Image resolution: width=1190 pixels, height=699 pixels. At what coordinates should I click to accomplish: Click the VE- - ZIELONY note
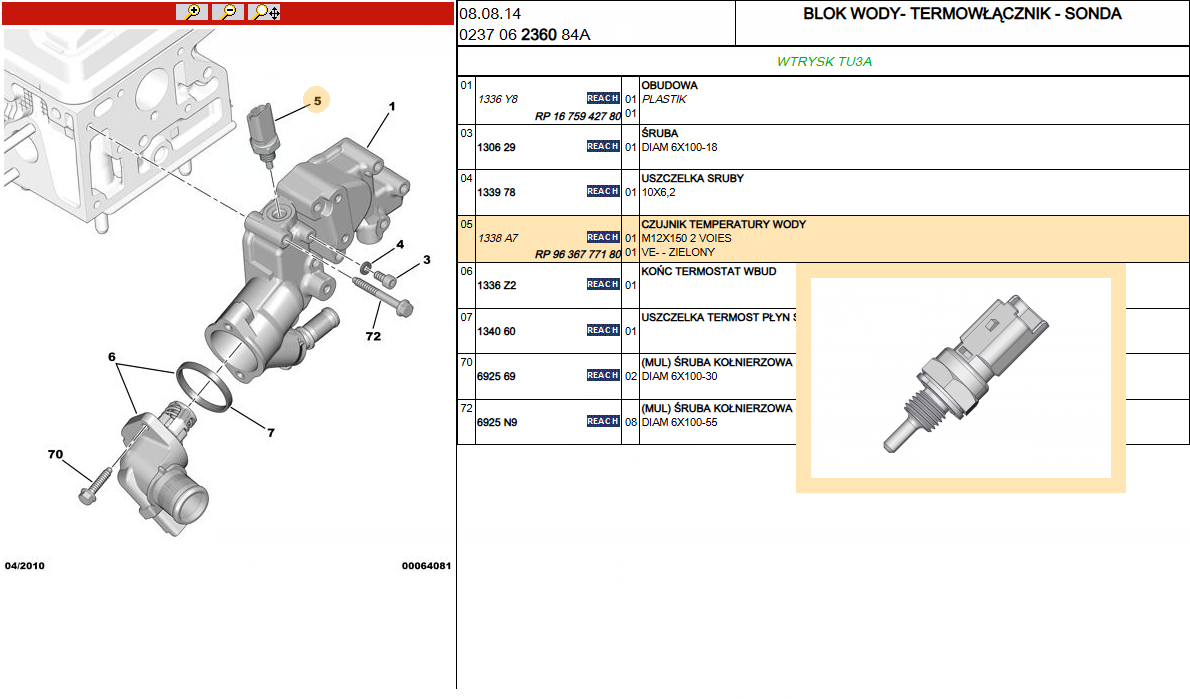tap(678, 252)
